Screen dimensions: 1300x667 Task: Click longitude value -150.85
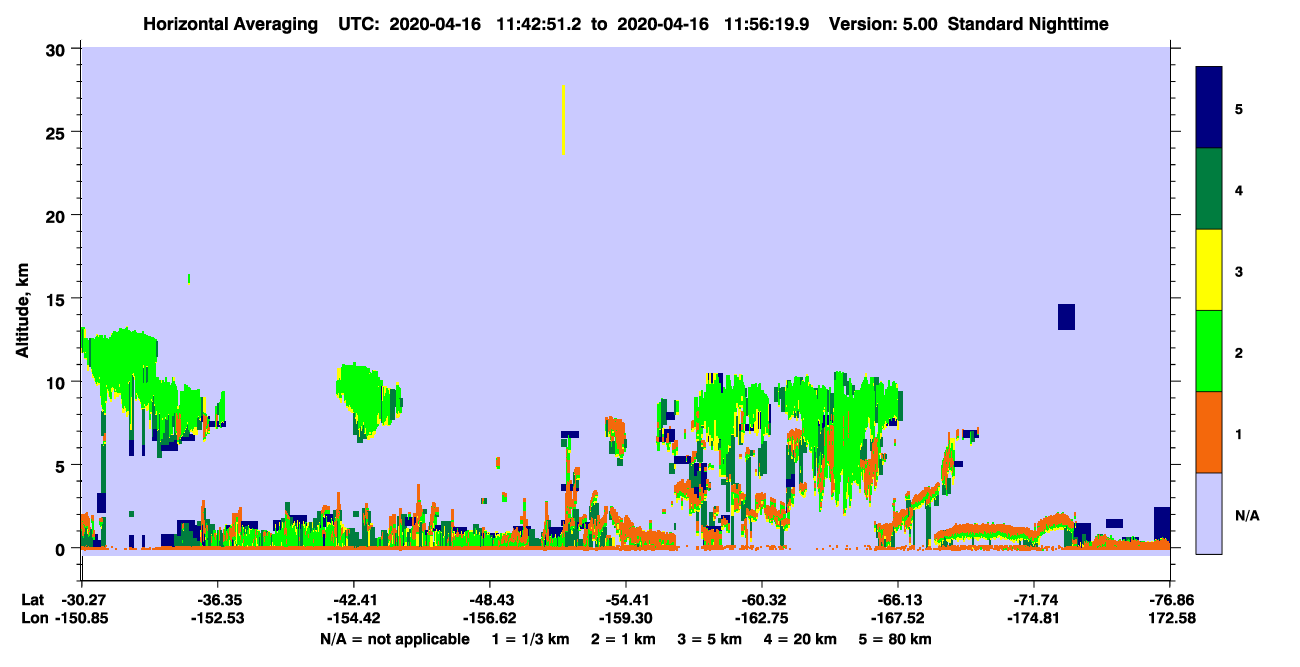pyautogui.click(x=82, y=618)
